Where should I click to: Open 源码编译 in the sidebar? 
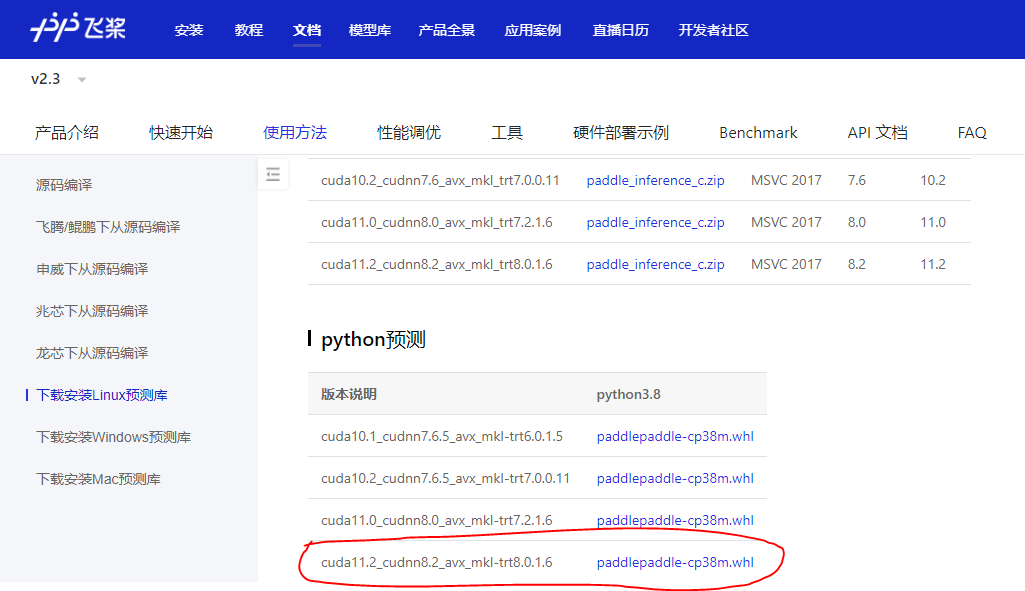tap(64, 185)
